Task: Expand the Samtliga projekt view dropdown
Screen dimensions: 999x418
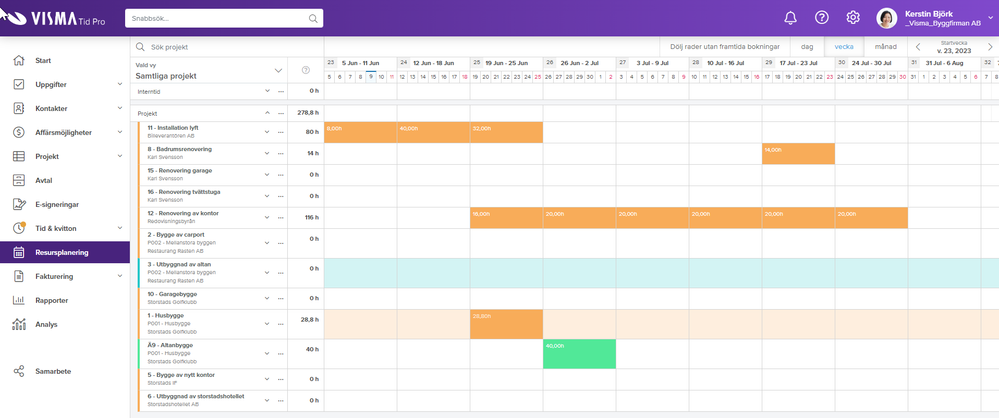Action: click(278, 71)
